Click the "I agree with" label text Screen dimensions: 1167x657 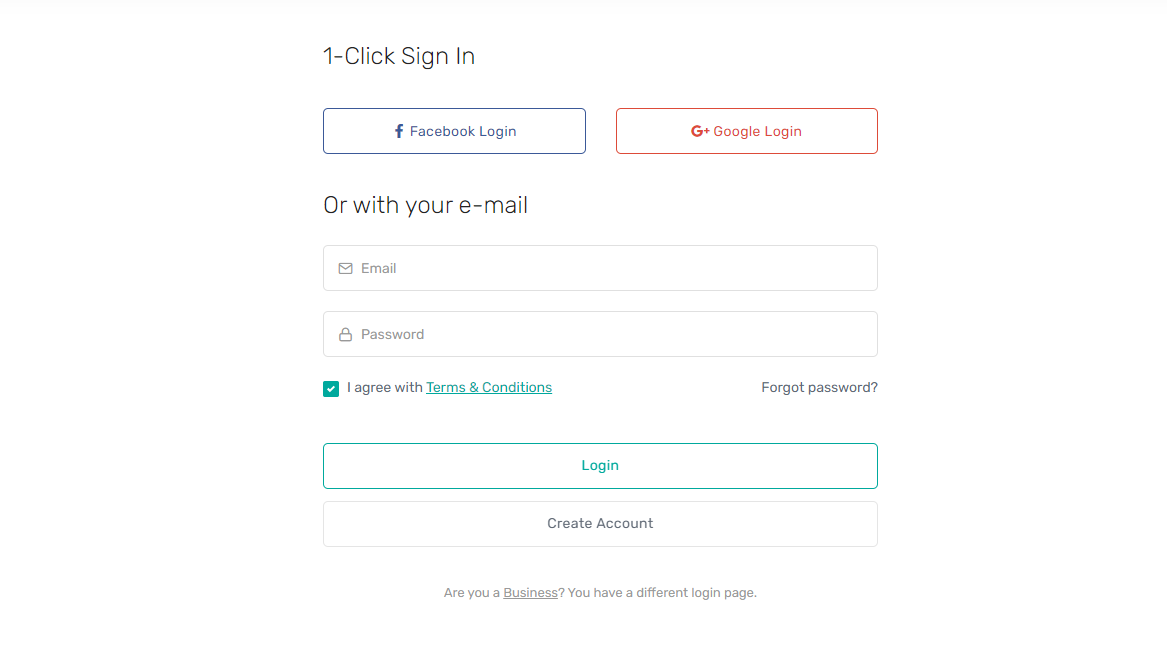pos(385,388)
